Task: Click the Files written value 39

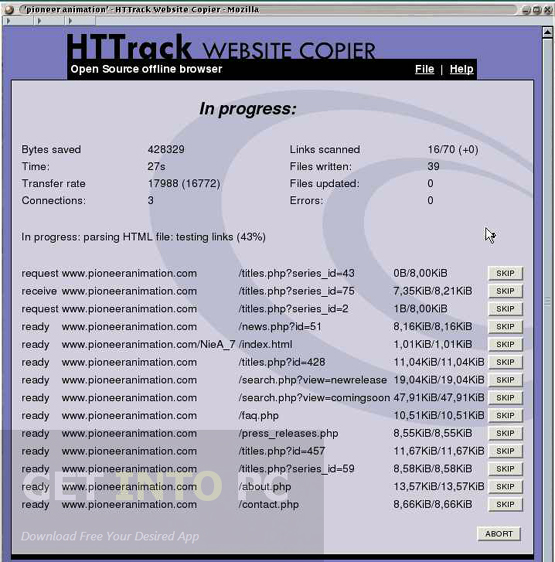Action: click(433, 166)
